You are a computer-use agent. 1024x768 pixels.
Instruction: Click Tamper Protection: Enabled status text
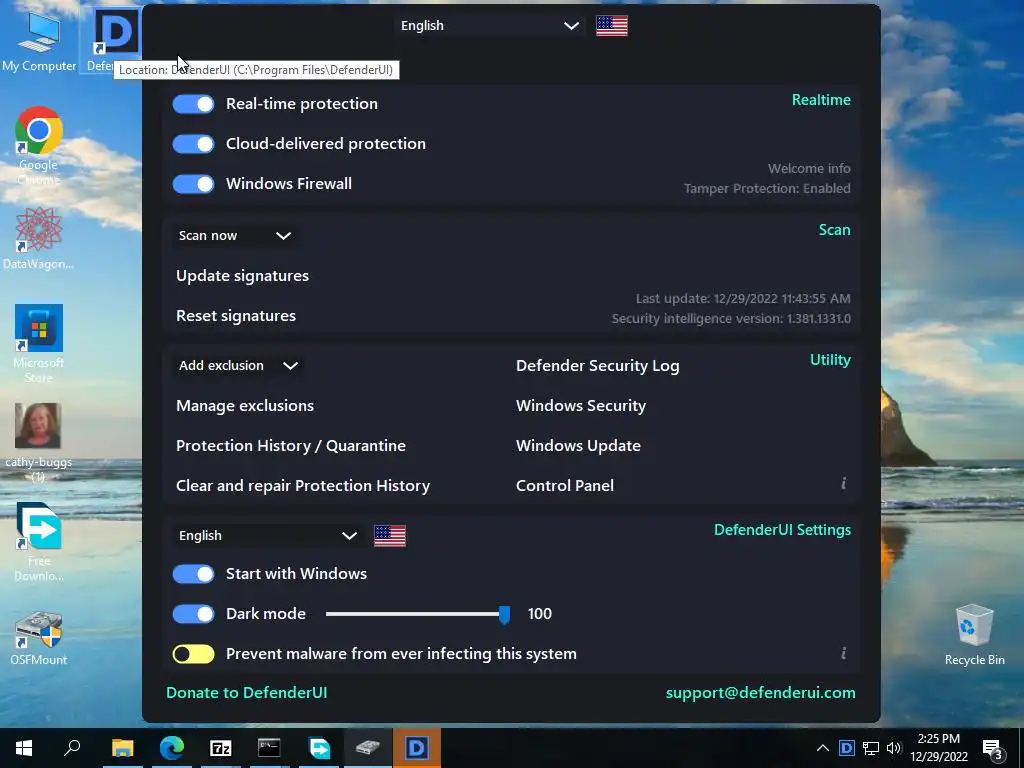tap(767, 188)
